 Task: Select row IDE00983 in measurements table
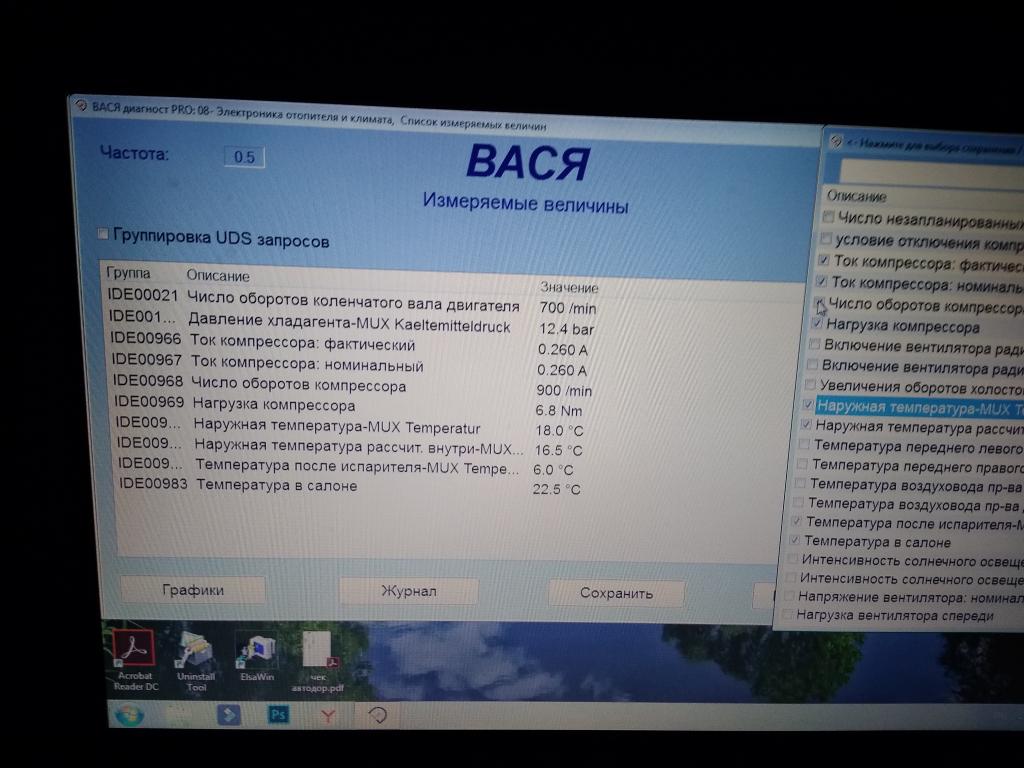[349, 486]
